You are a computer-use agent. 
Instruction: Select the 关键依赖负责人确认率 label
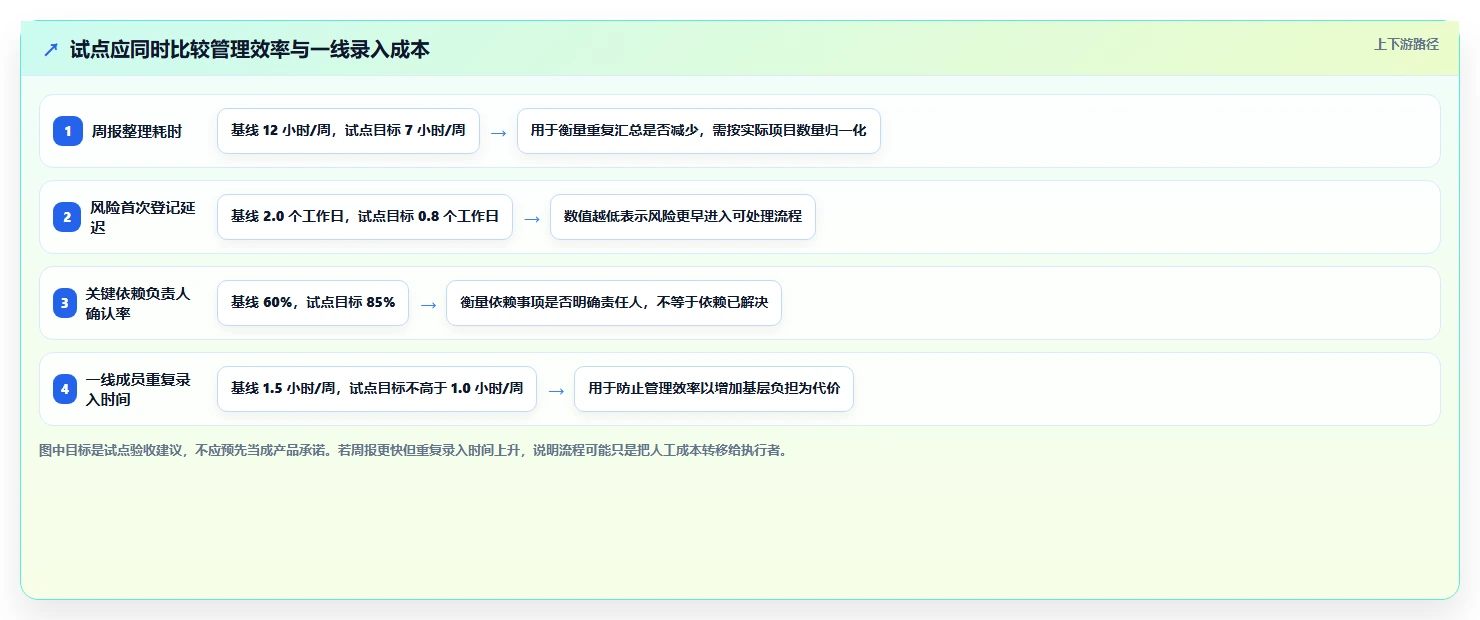[137, 303]
